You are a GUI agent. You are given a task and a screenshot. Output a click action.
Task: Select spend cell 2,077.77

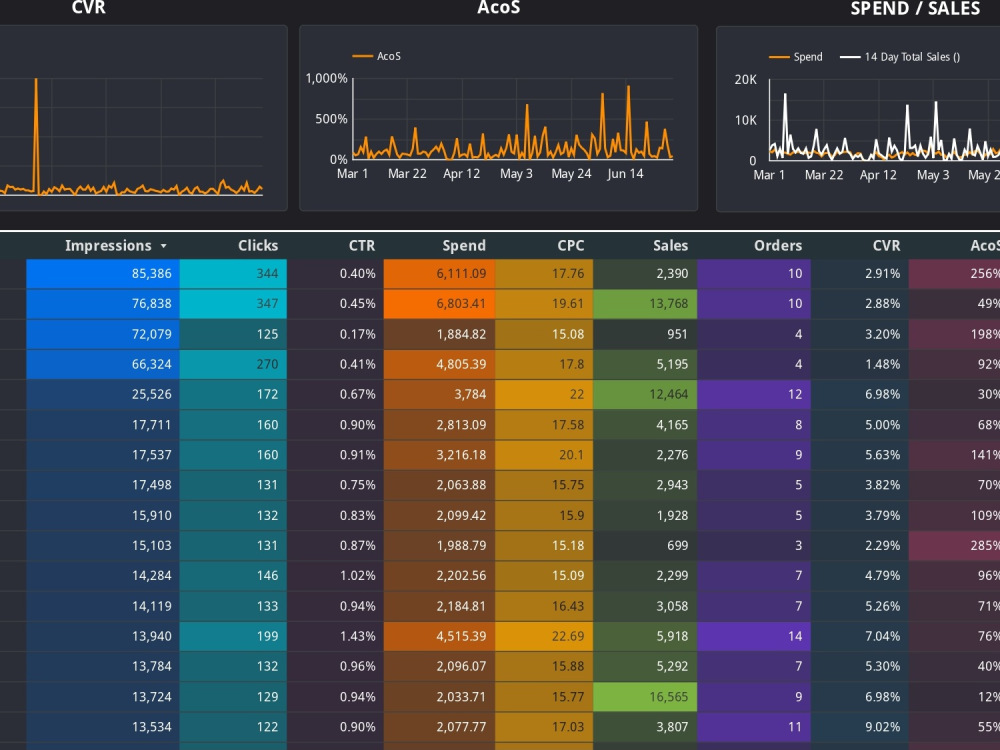click(439, 726)
